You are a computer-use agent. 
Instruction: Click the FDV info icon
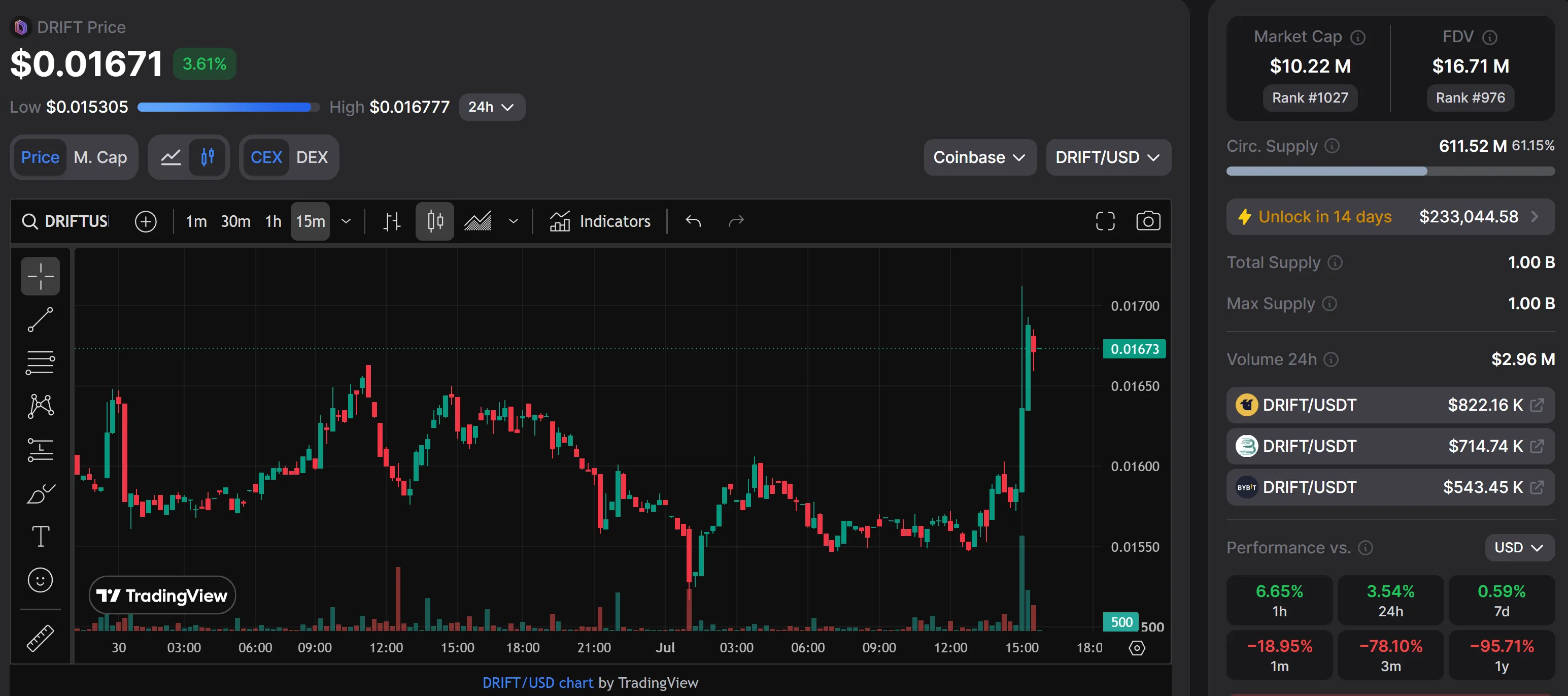1489,38
